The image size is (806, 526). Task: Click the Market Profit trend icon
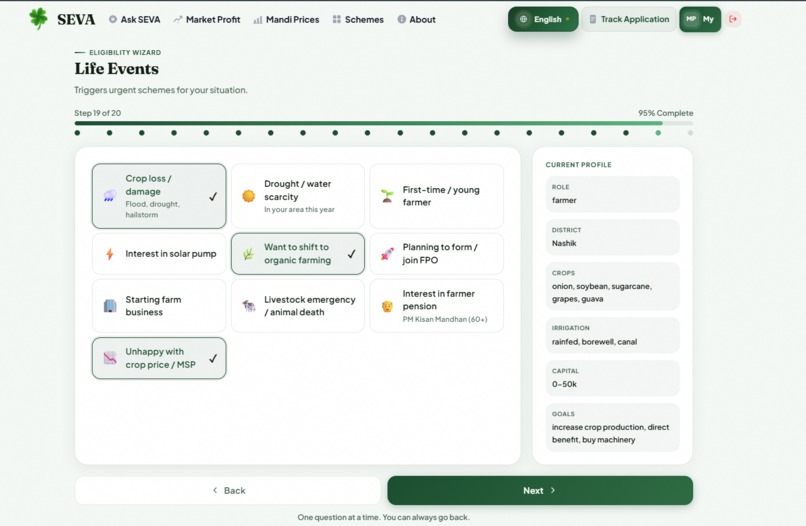pyautogui.click(x=178, y=20)
